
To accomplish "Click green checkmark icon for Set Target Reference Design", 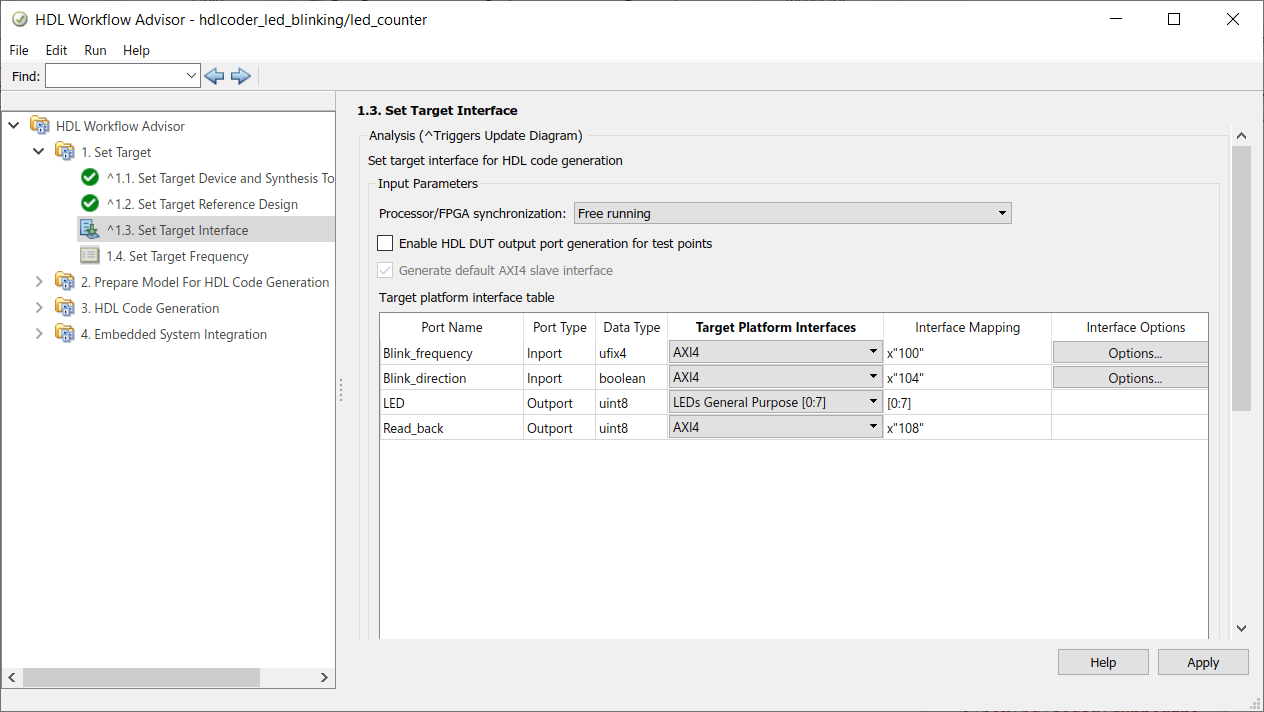I will coord(90,204).
